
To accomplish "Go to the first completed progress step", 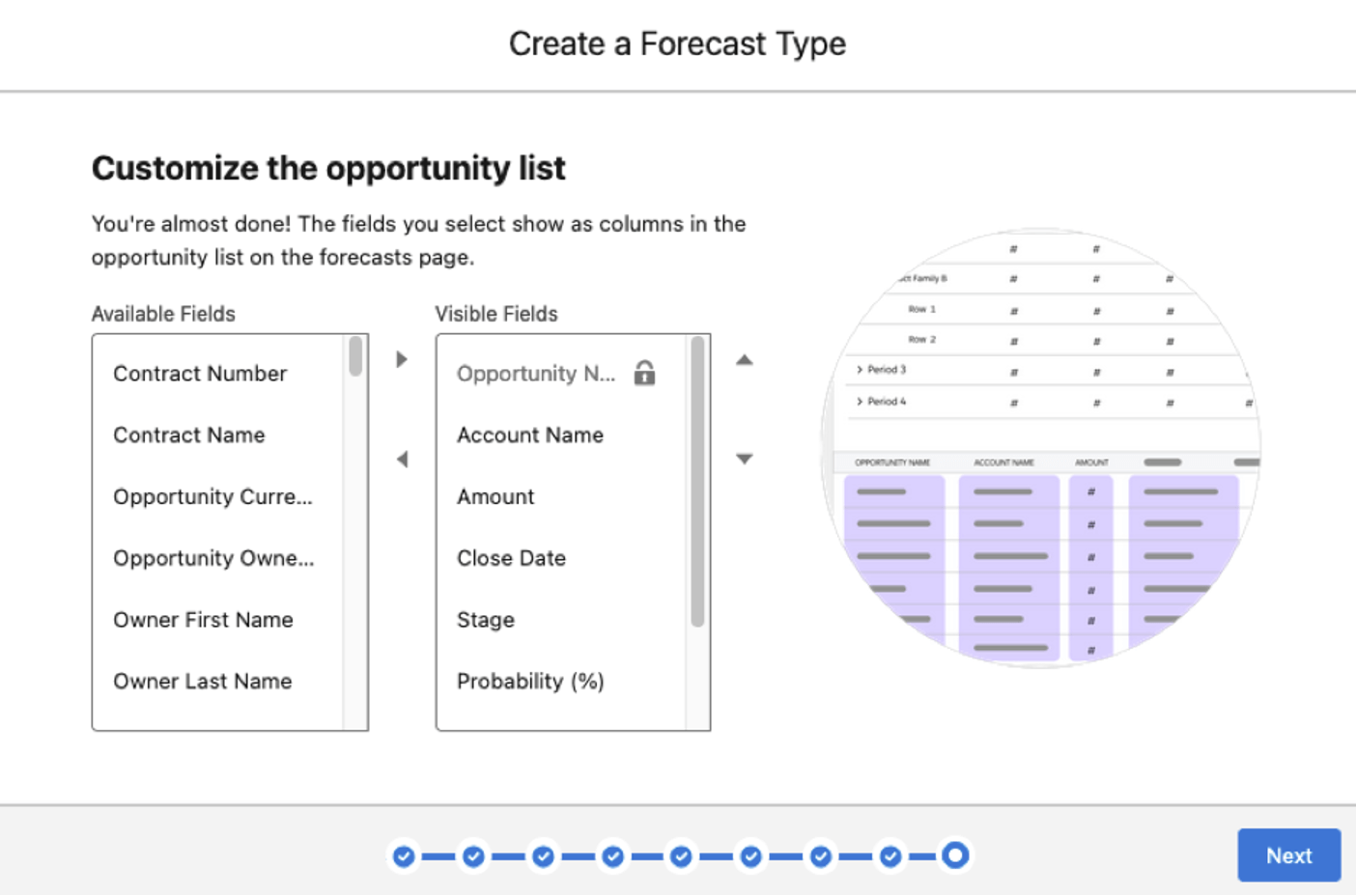I will pos(404,856).
